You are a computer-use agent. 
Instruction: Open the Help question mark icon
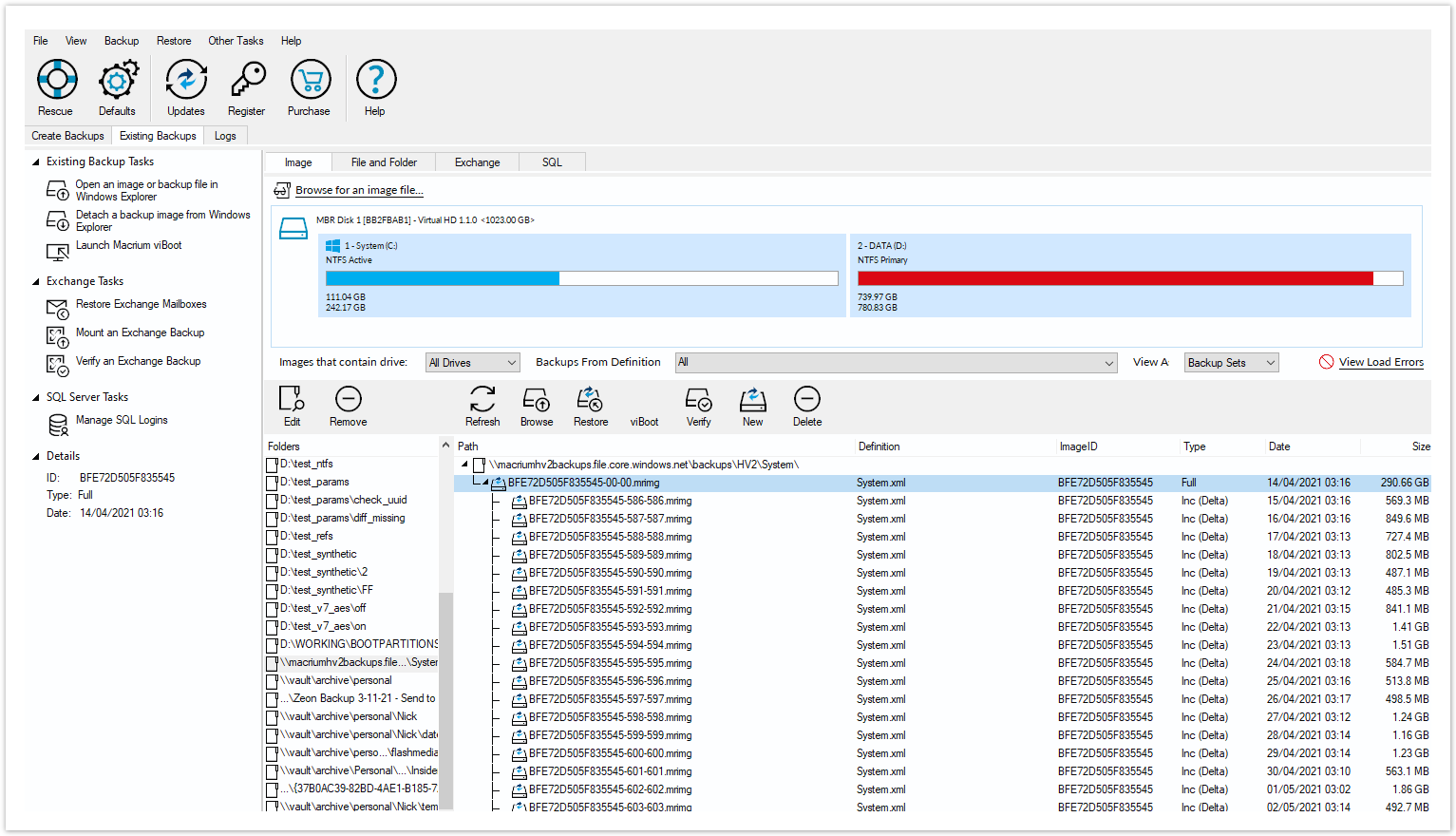click(376, 80)
